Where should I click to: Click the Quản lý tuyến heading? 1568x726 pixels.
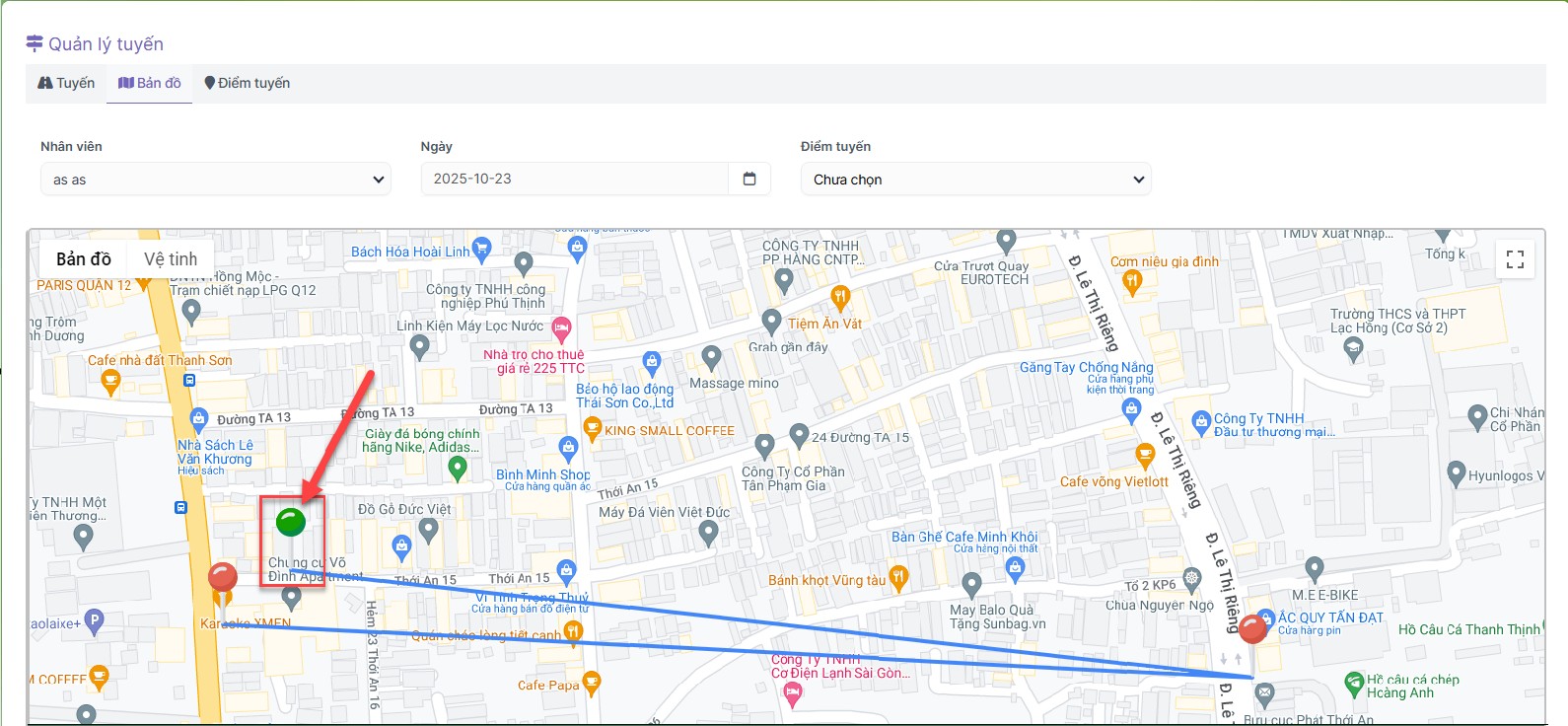106,44
